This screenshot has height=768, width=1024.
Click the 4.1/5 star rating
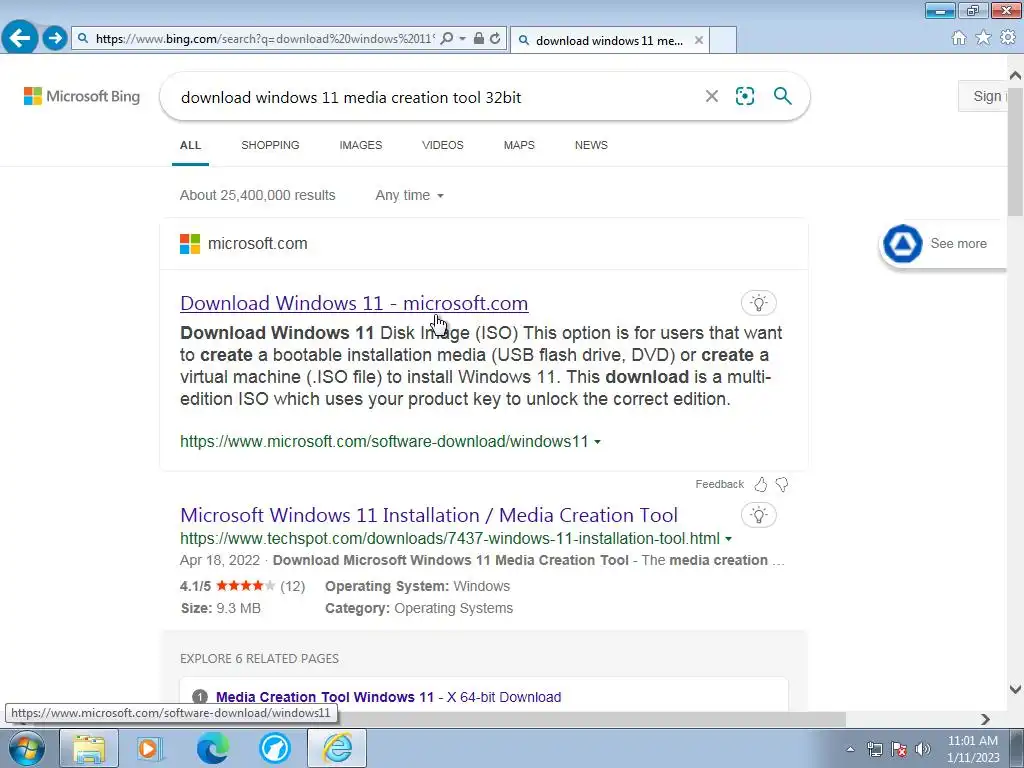tap(242, 586)
